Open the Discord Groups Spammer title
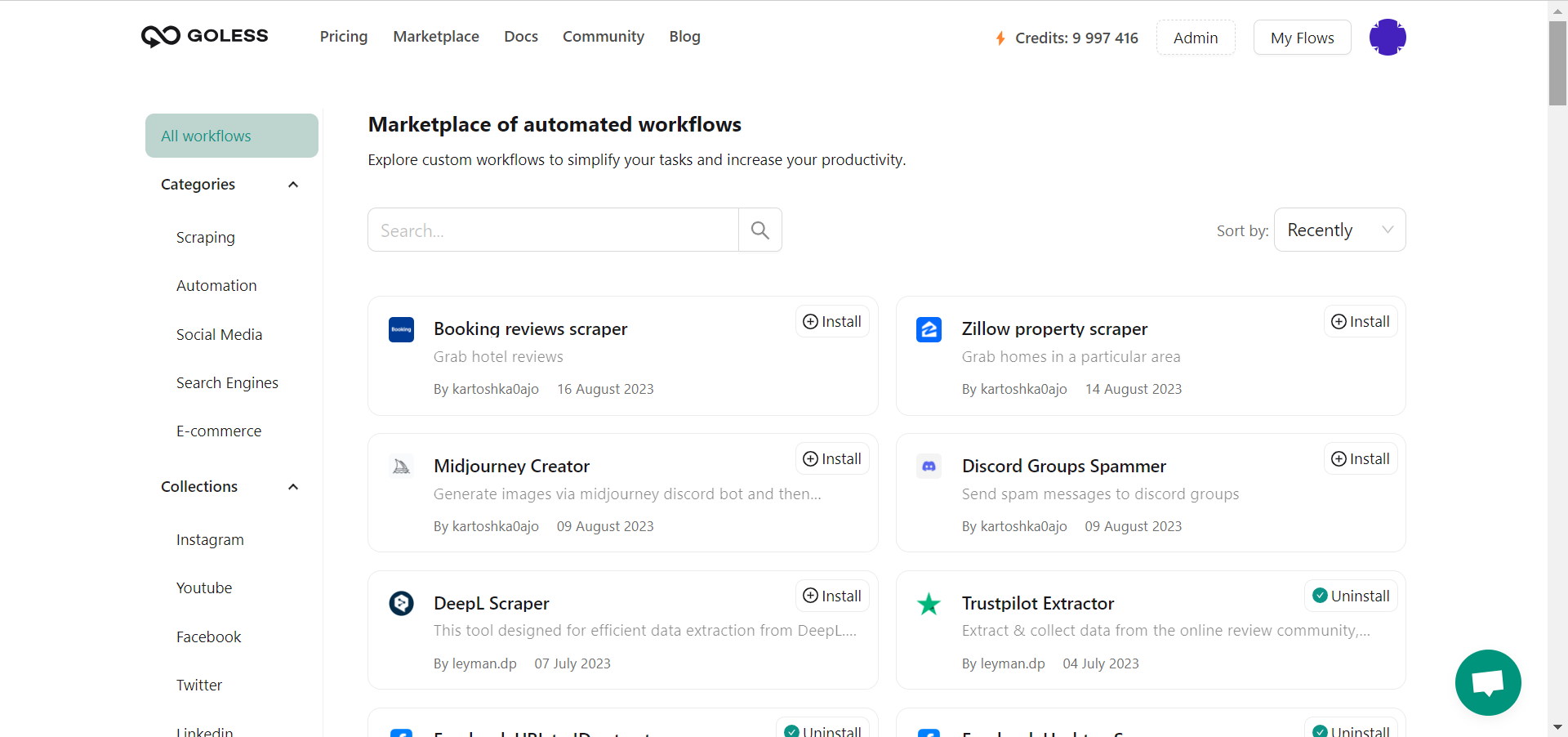The width and height of the screenshot is (1568, 737). 1063,466
